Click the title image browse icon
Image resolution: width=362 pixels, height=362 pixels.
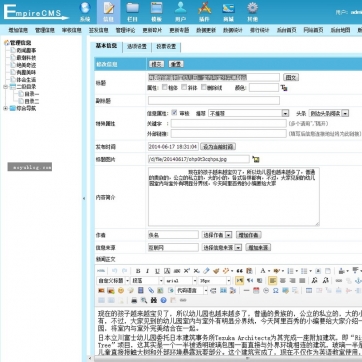coord(256,159)
